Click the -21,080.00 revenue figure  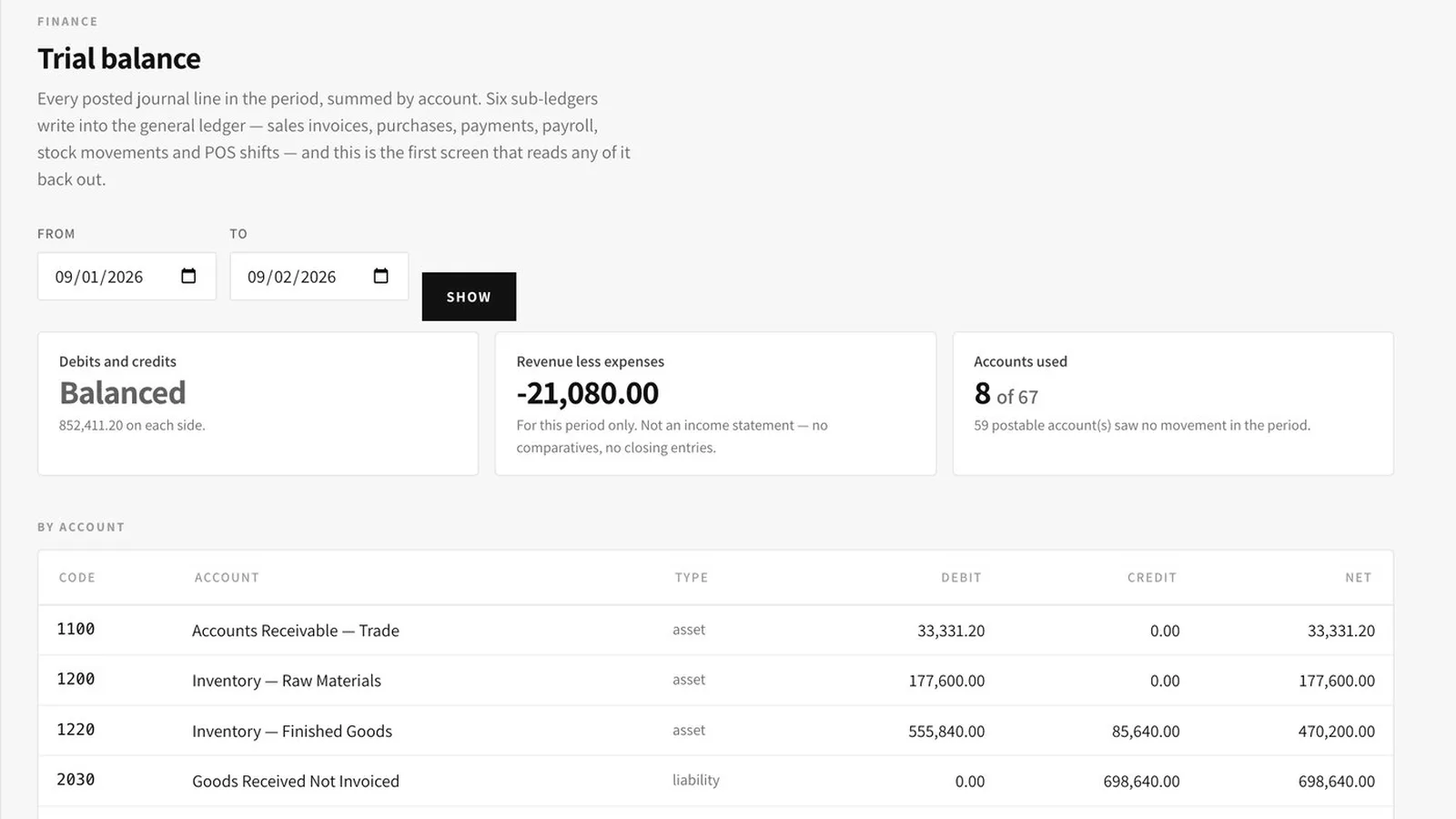[588, 393]
